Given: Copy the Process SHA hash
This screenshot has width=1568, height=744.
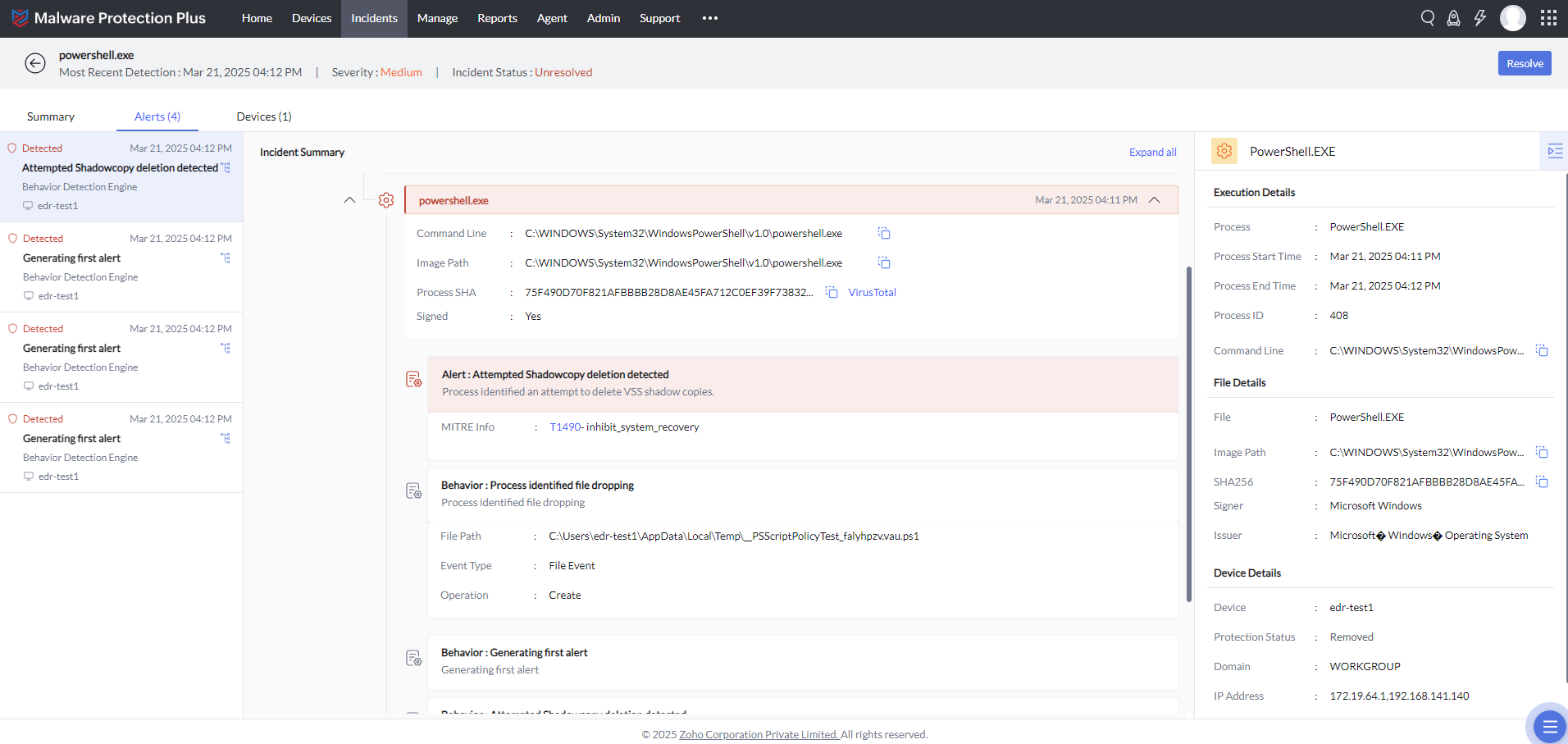Looking at the screenshot, I should pos(832,293).
